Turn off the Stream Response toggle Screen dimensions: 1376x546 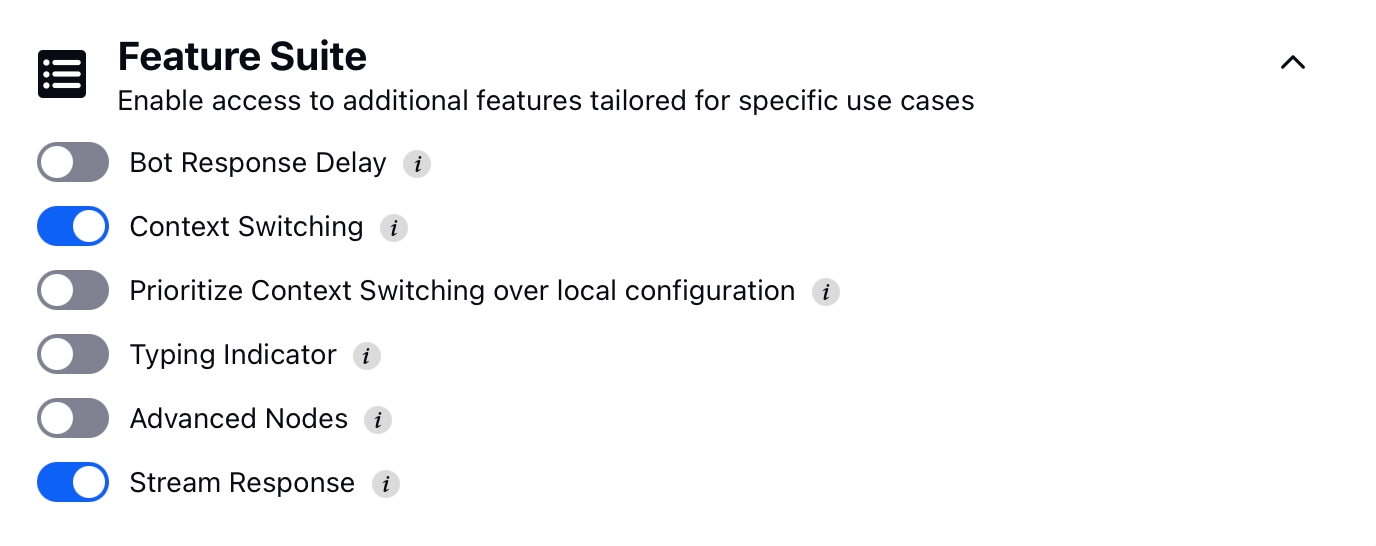pyautogui.click(x=73, y=482)
